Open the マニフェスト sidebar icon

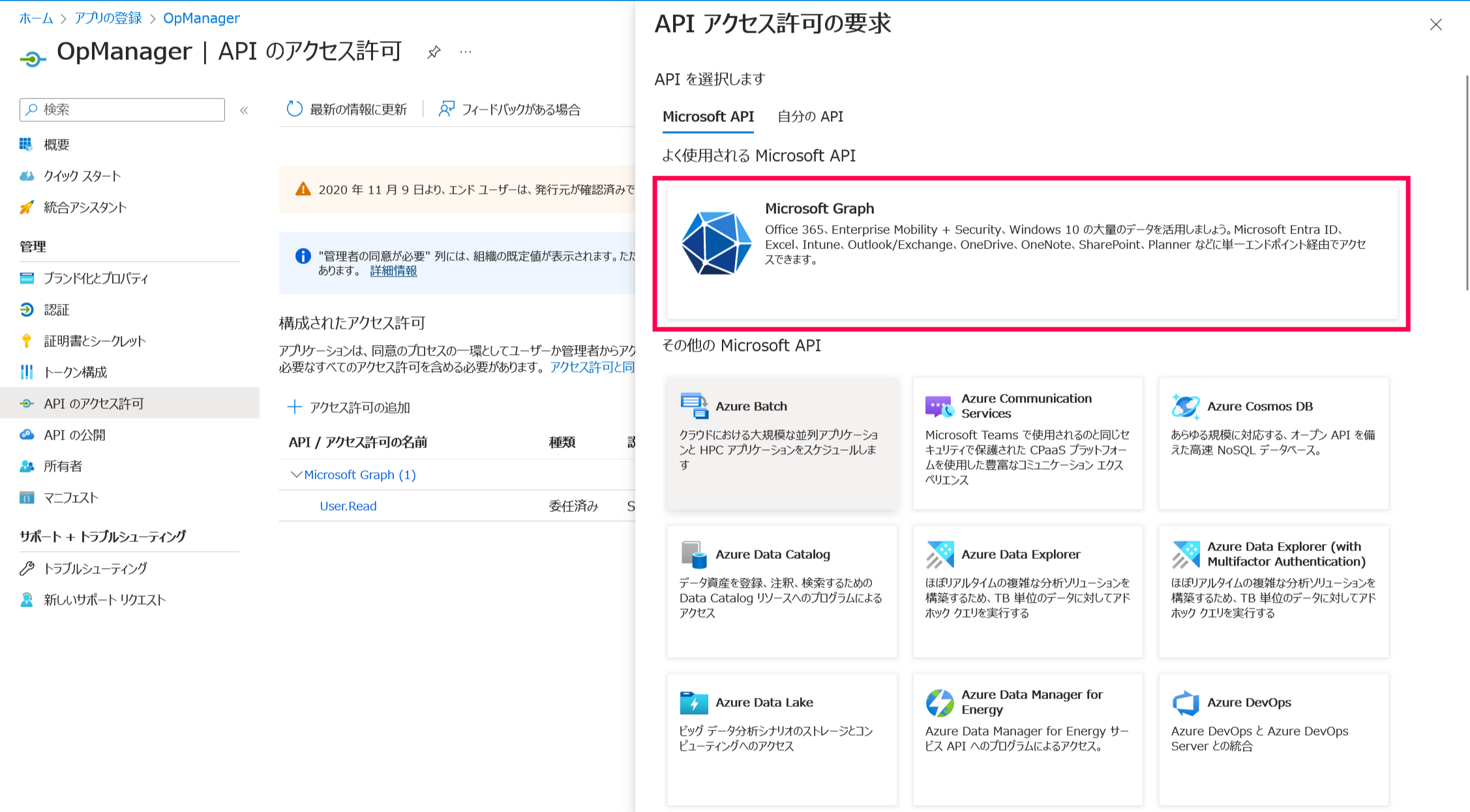click(x=27, y=498)
